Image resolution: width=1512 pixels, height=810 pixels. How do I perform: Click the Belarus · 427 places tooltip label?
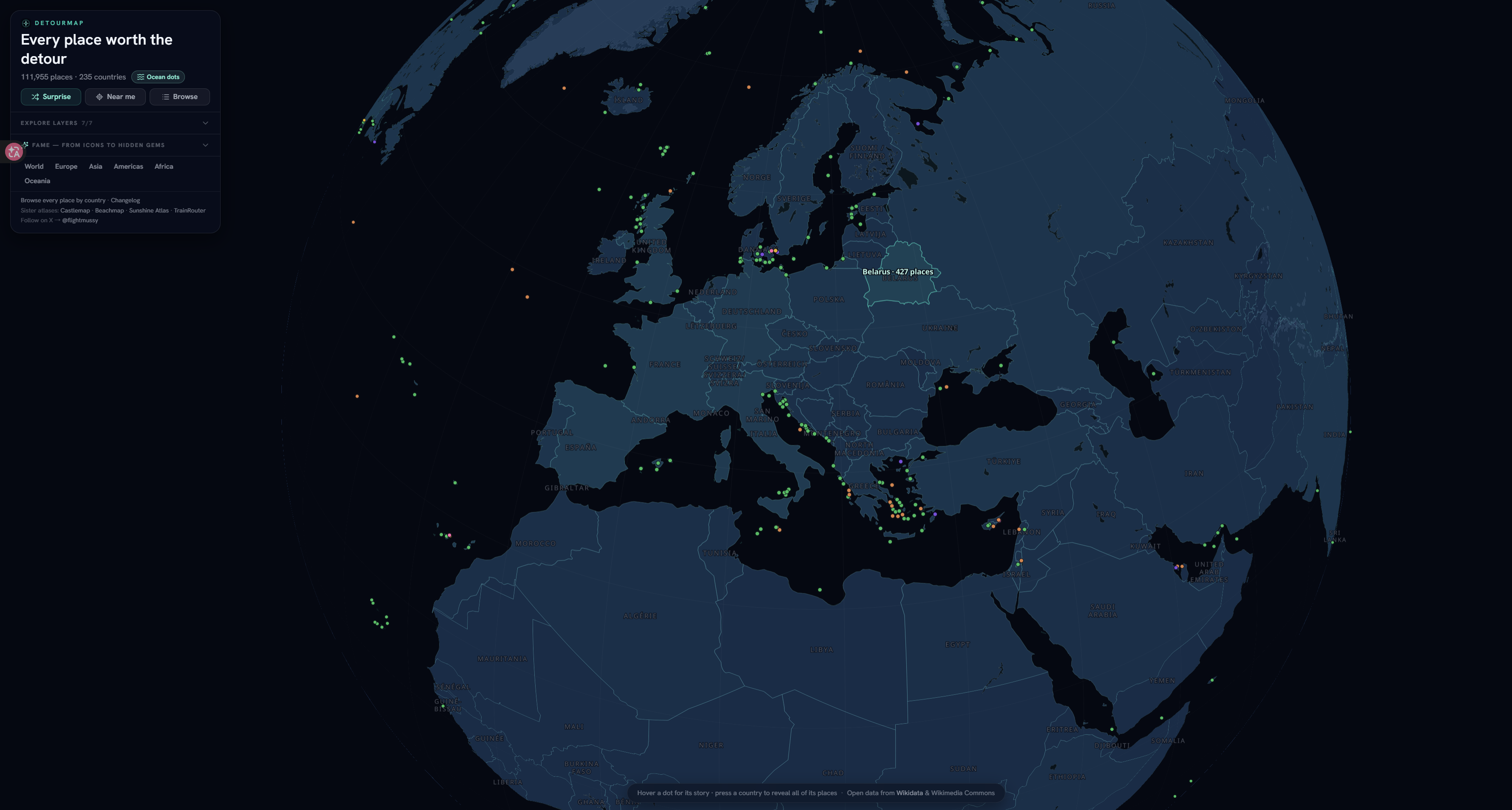coord(897,272)
